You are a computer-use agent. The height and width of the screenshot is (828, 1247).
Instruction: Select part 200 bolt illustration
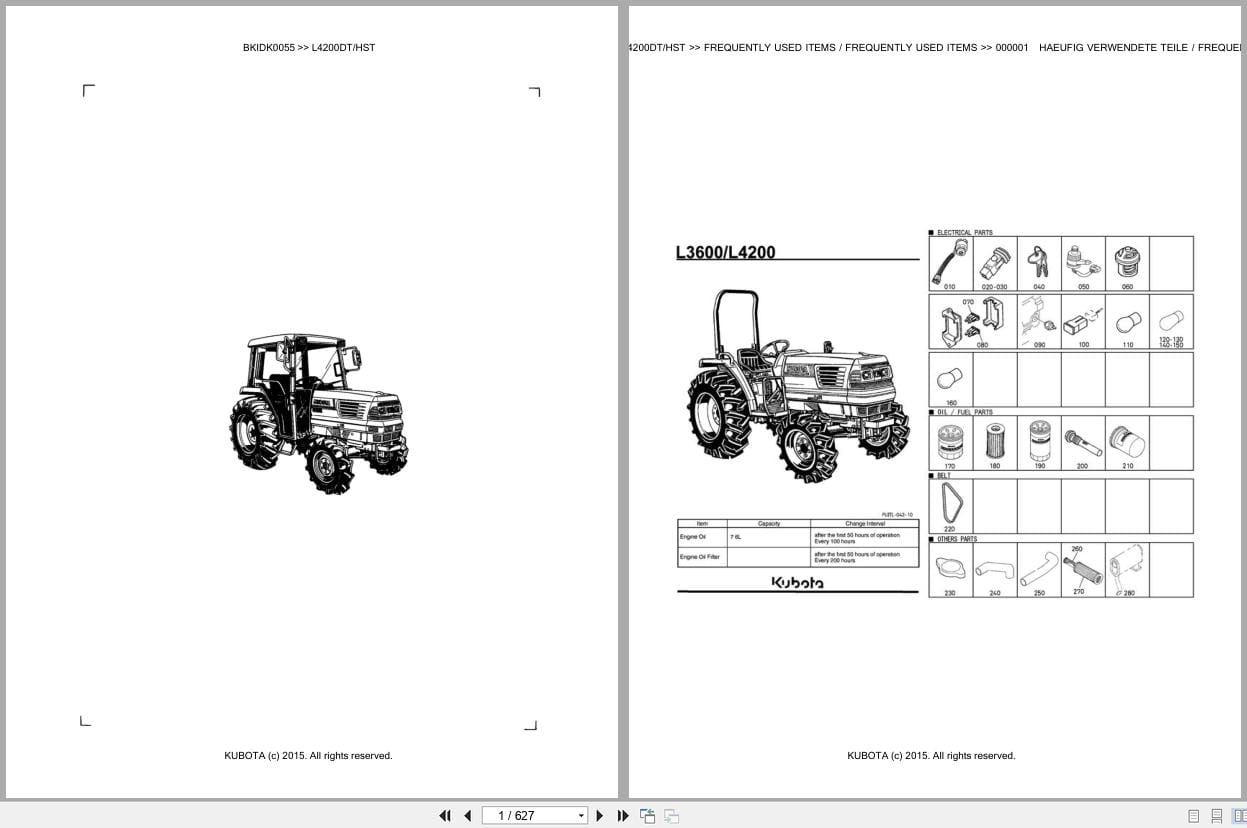1083,443
